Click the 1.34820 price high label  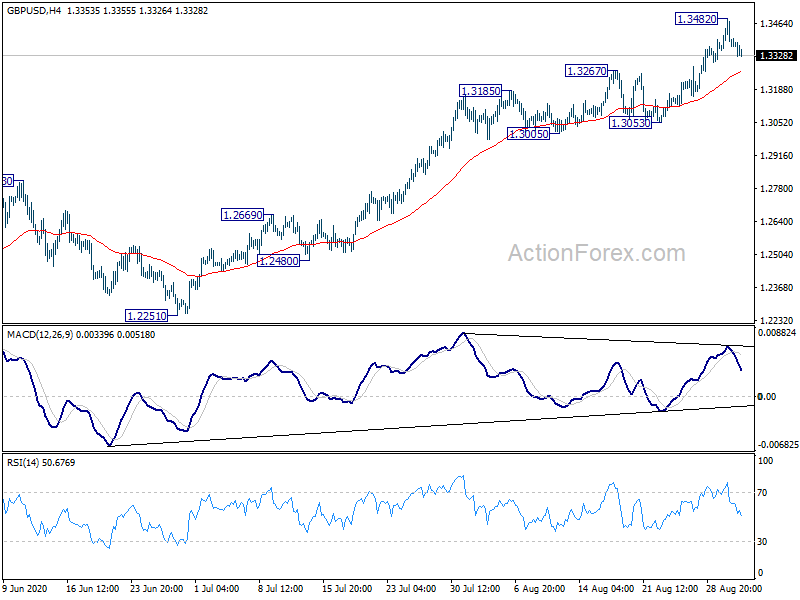coord(696,19)
